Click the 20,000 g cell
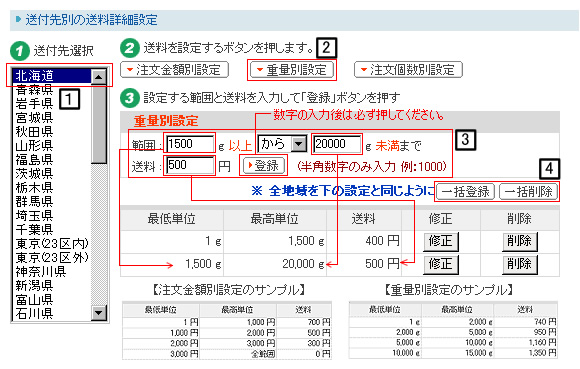Image resolution: width=580 pixels, height=369 pixels. [x=275, y=264]
